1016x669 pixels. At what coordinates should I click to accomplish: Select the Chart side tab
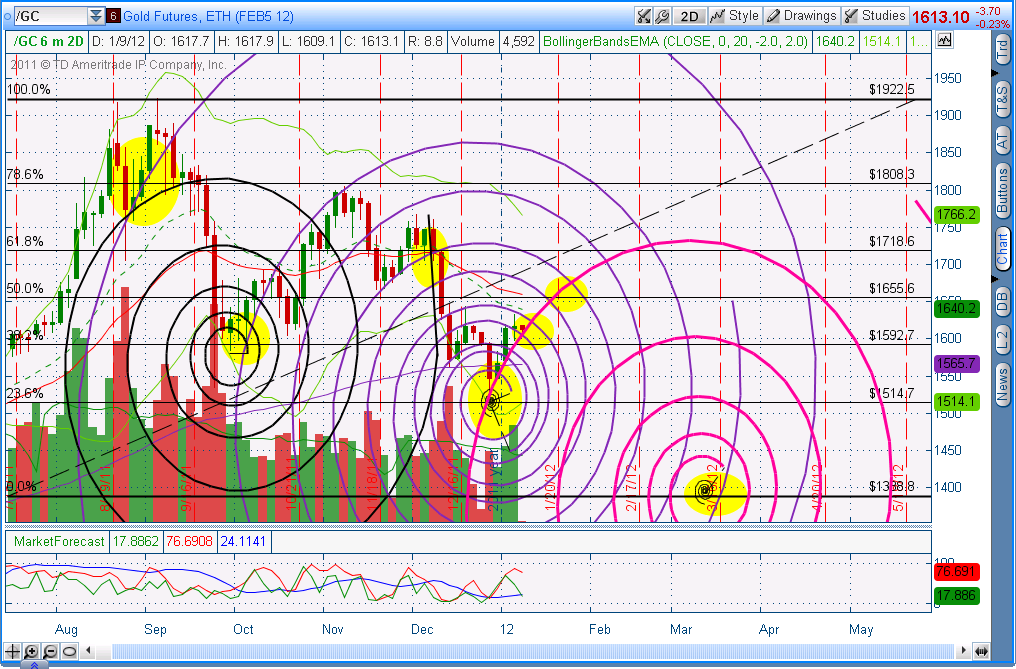[1002, 248]
